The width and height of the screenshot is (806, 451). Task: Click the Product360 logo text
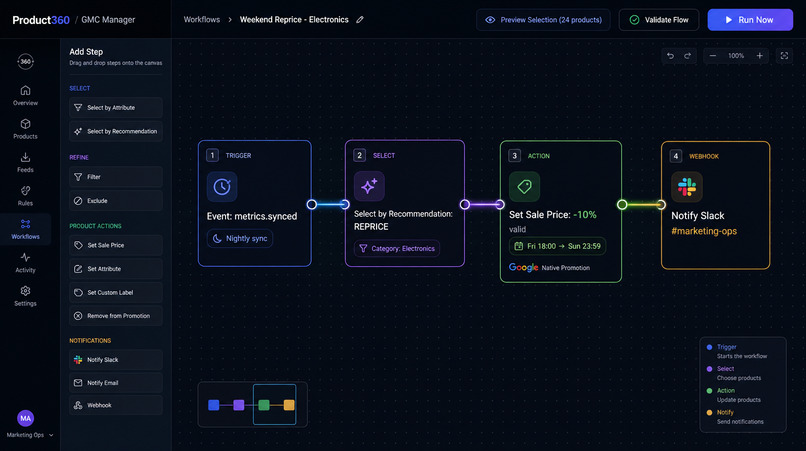point(41,20)
